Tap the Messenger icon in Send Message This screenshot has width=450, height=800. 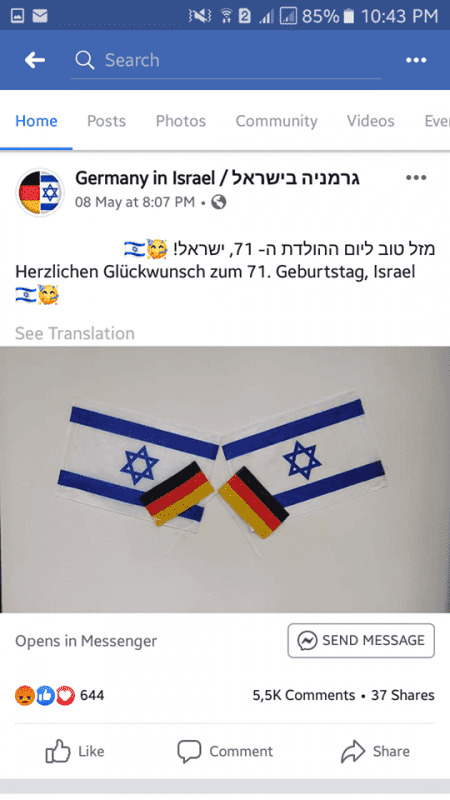click(x=308, y=640)
